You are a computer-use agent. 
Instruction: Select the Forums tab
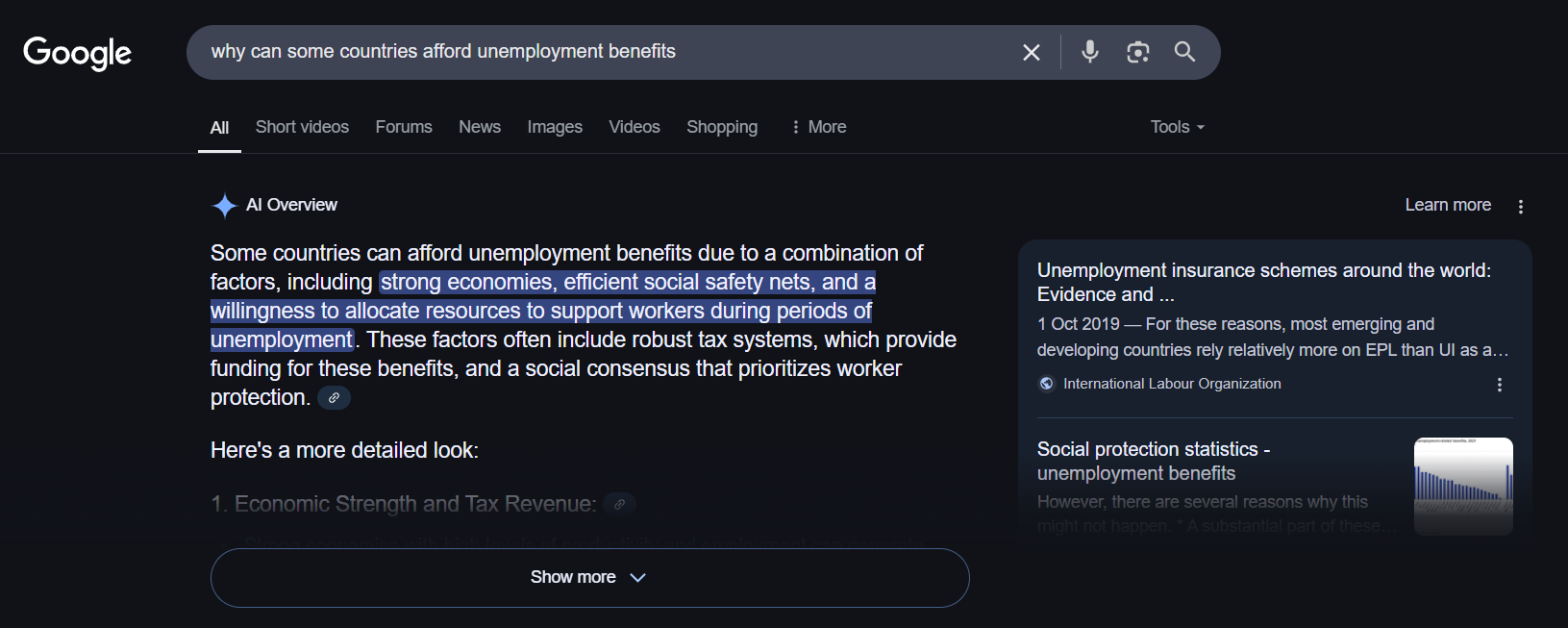(404, 127)
